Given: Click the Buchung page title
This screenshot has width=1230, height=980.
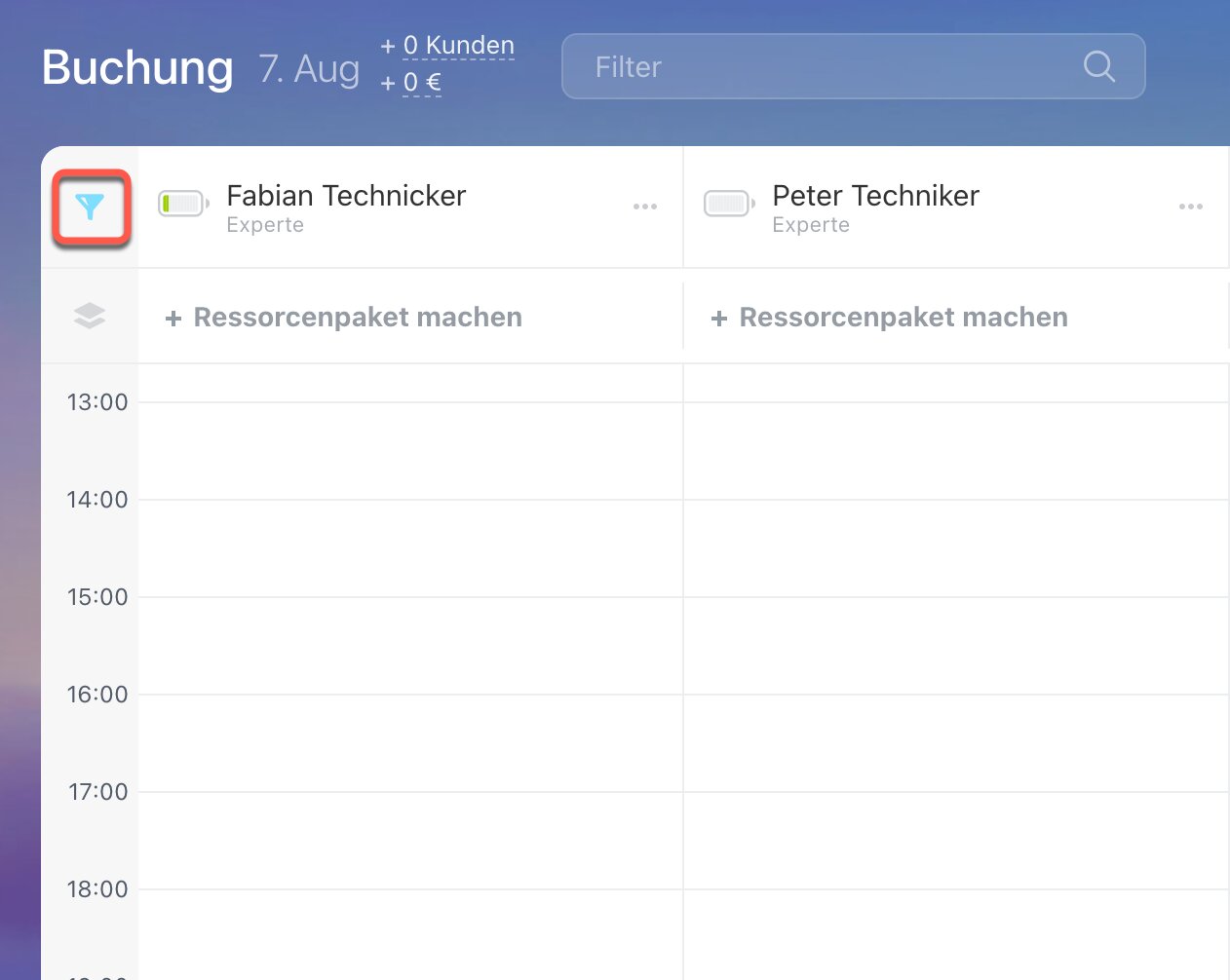Looking at the screenshot, I should (137, 68).
